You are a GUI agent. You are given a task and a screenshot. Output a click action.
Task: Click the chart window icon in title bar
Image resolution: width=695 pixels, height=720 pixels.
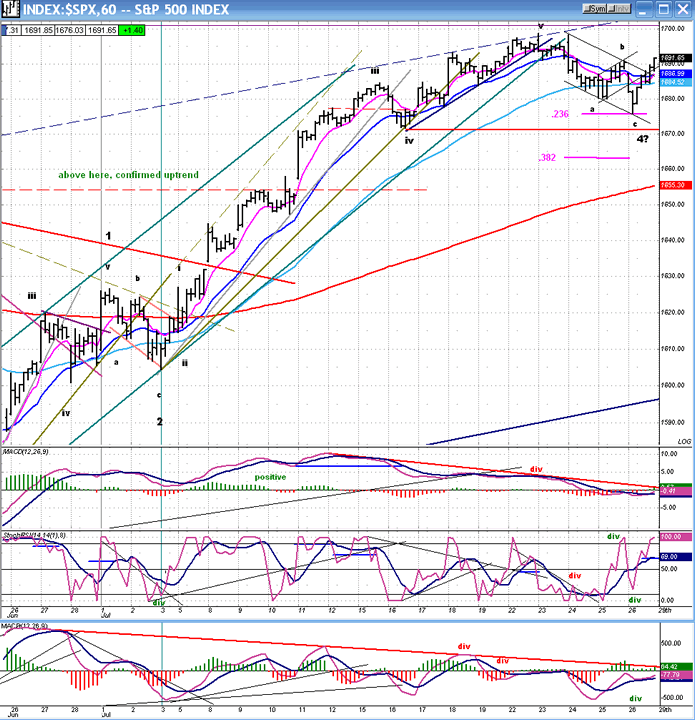pyautogui.click(x=10, y=9)
